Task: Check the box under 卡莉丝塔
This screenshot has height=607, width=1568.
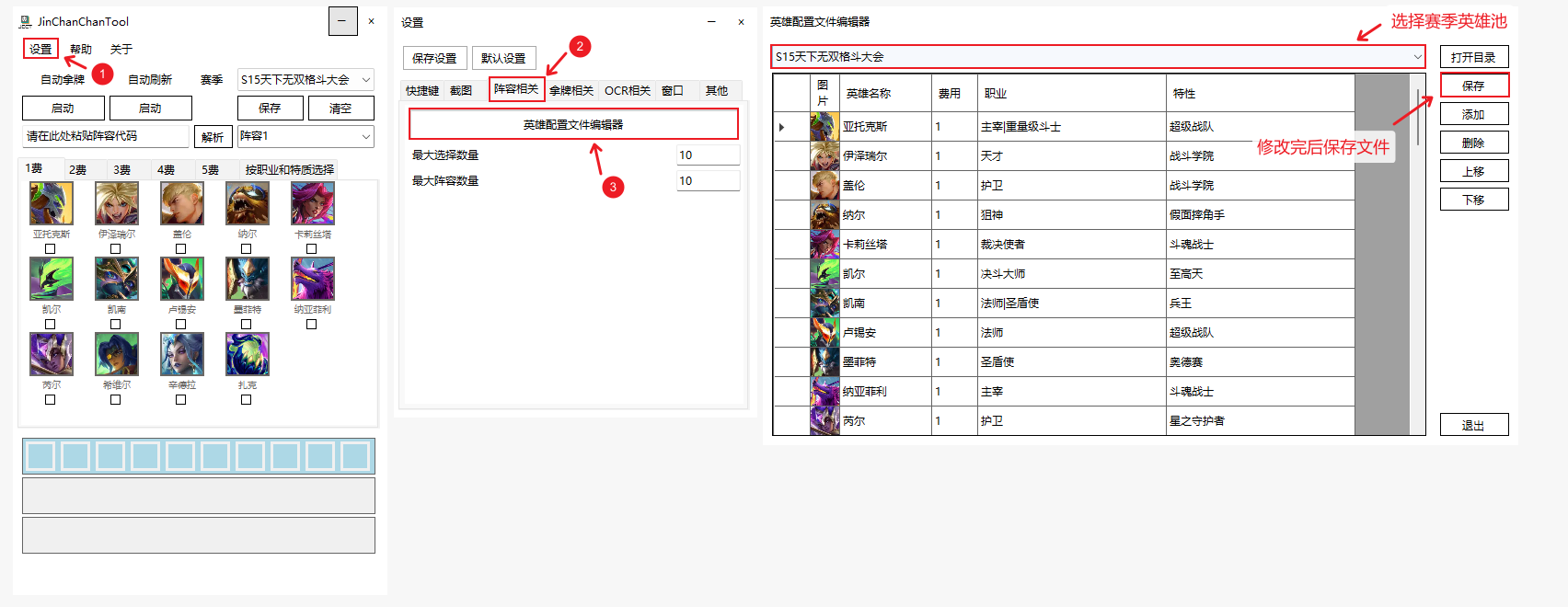Action: pyautogui.click(x=312, y=248)
